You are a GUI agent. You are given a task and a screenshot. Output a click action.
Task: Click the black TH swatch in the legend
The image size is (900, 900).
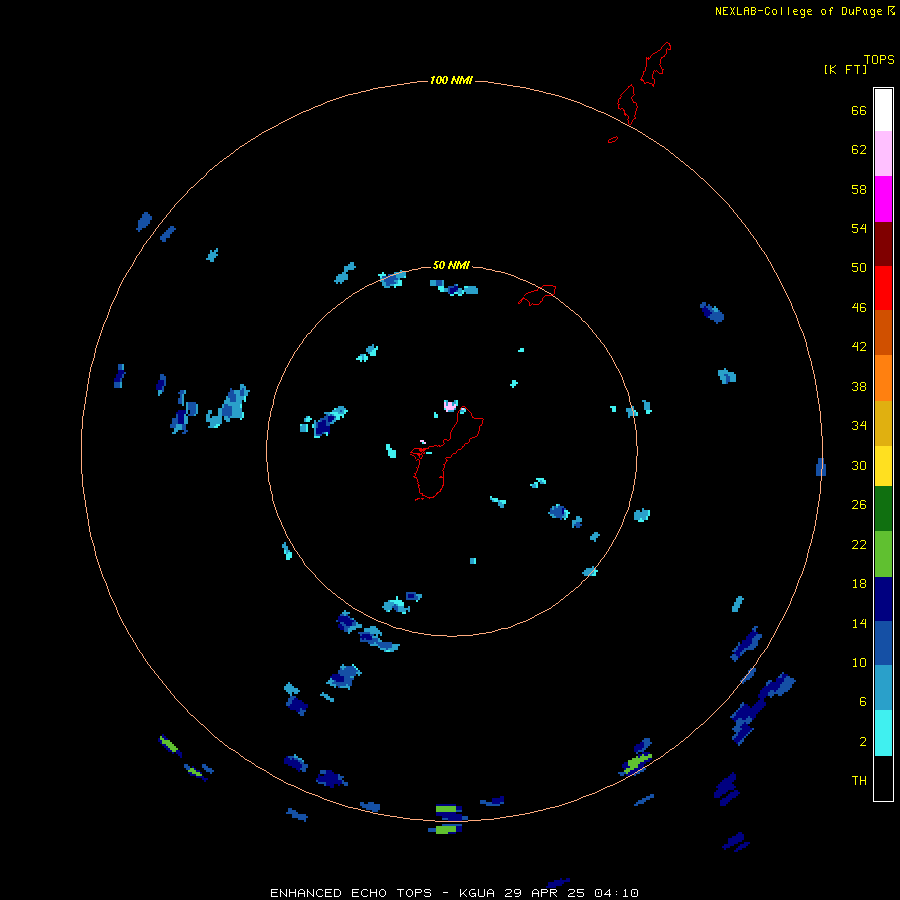click(x=883, y=778)
